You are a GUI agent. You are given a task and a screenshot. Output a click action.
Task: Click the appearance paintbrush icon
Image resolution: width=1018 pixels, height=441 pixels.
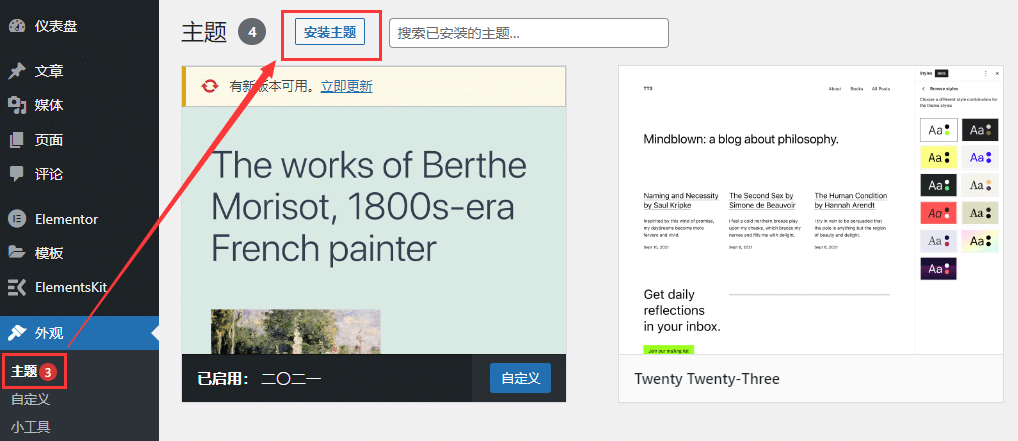click(16, 333)
